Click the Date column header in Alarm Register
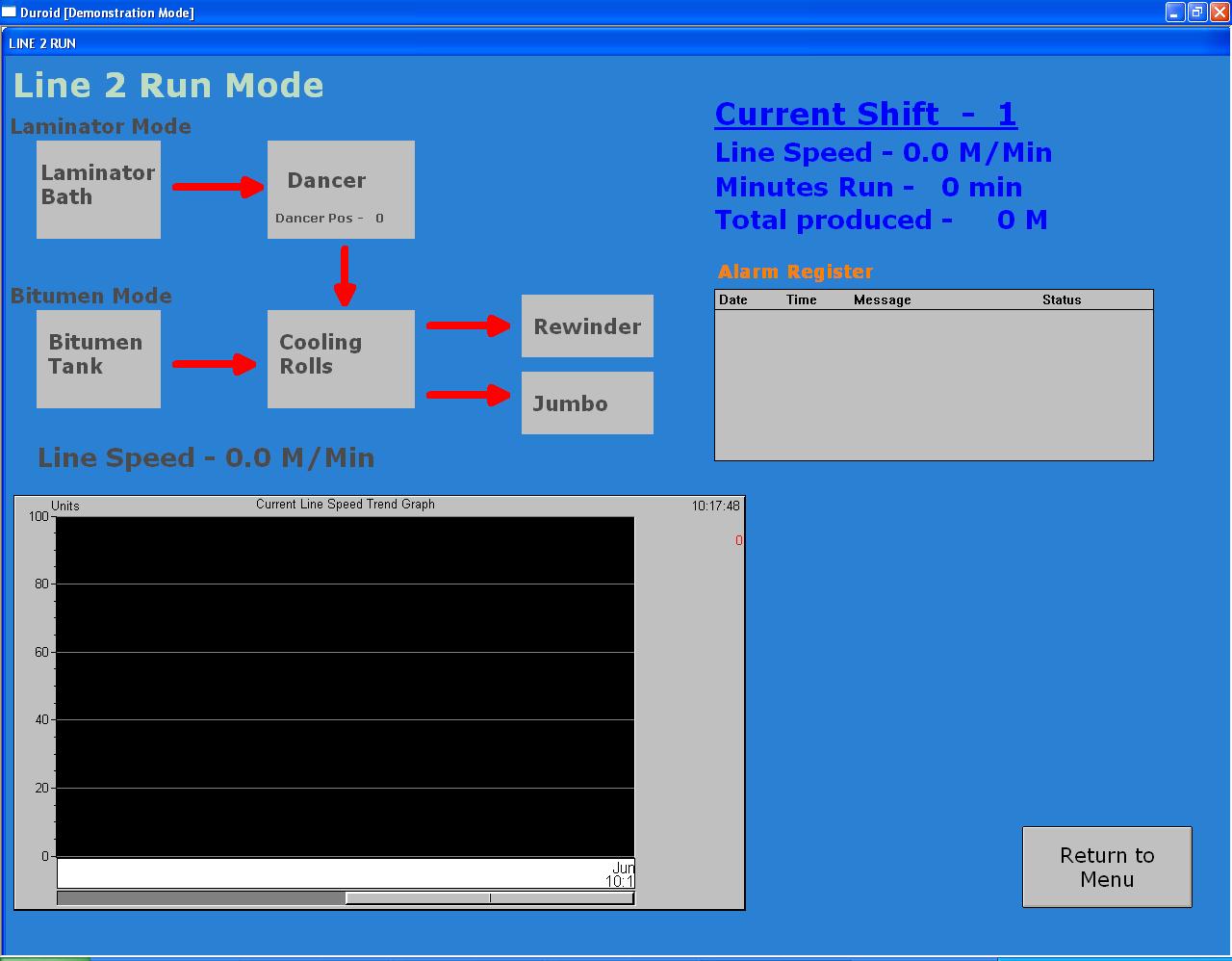This screenshot has width=1232, height=961. click(733, 299)
